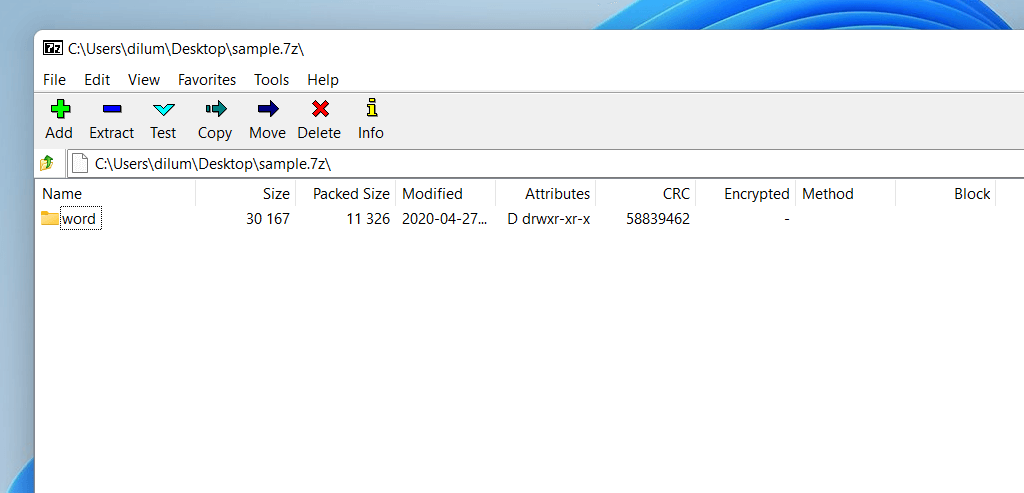Viewport: 1024px width, 493px height.
Task: Click the attributes D drwxr-xr-x
Action: (x=549, y=219)
